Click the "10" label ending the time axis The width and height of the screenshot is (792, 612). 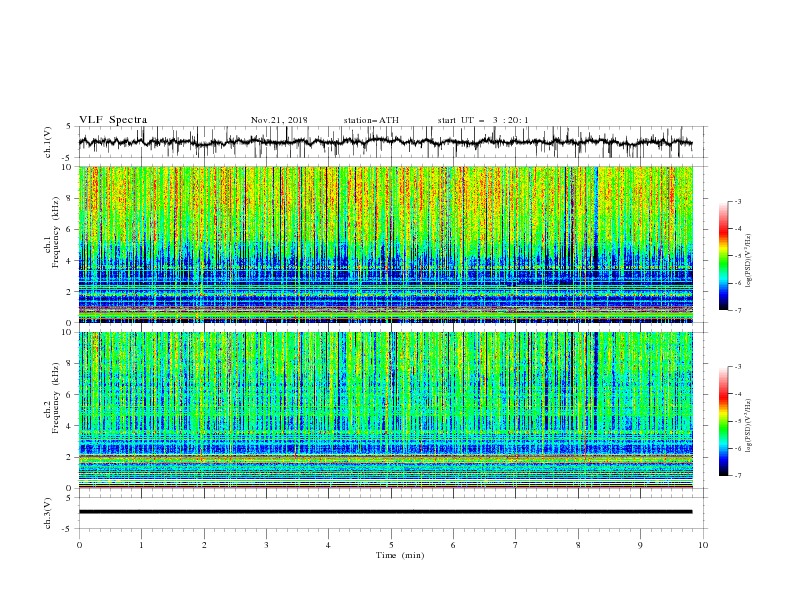point(703,545)
